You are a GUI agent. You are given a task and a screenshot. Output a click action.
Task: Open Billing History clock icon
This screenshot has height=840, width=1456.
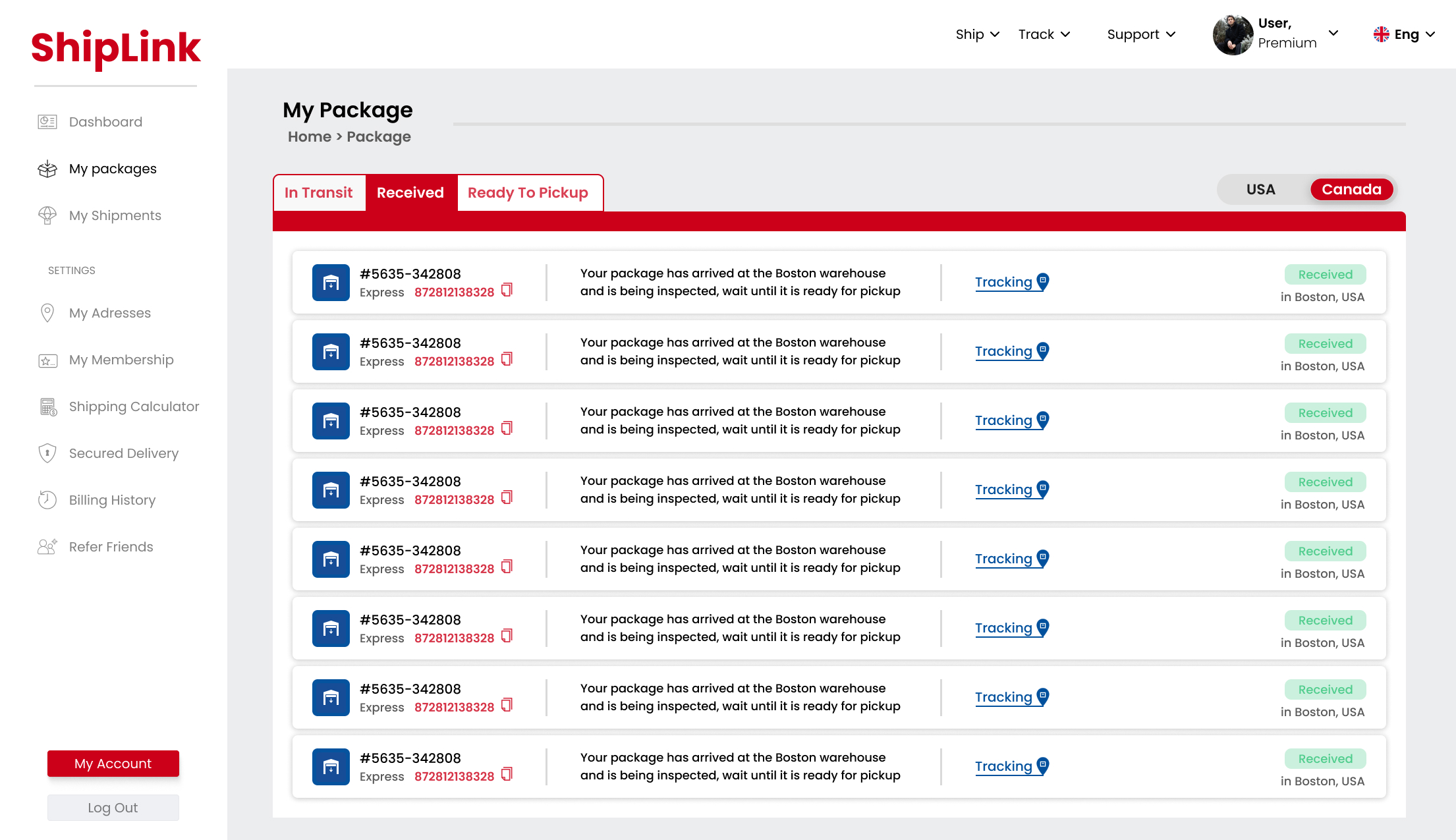tap(47, 500)
